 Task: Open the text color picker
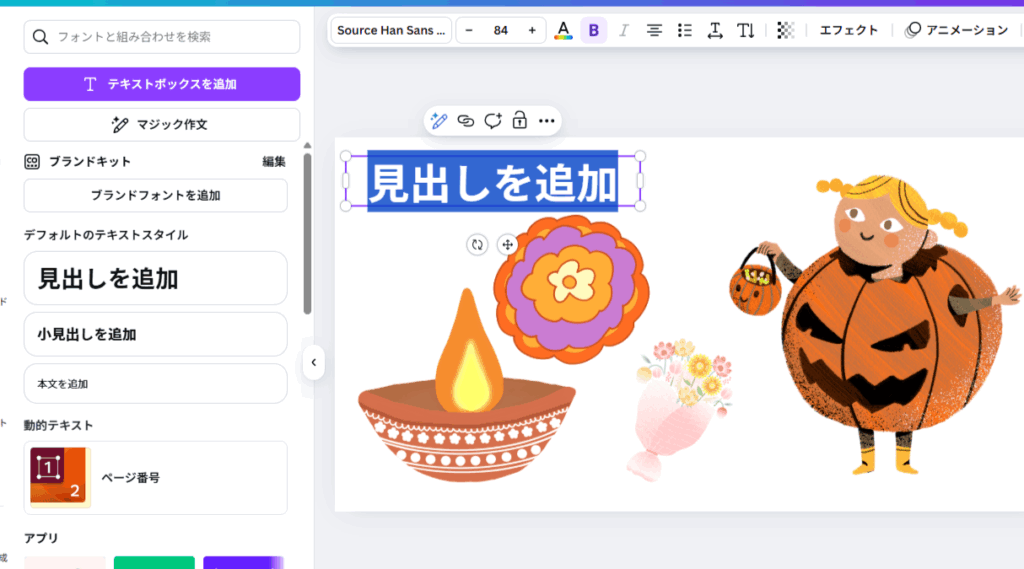tap(564, 30)
